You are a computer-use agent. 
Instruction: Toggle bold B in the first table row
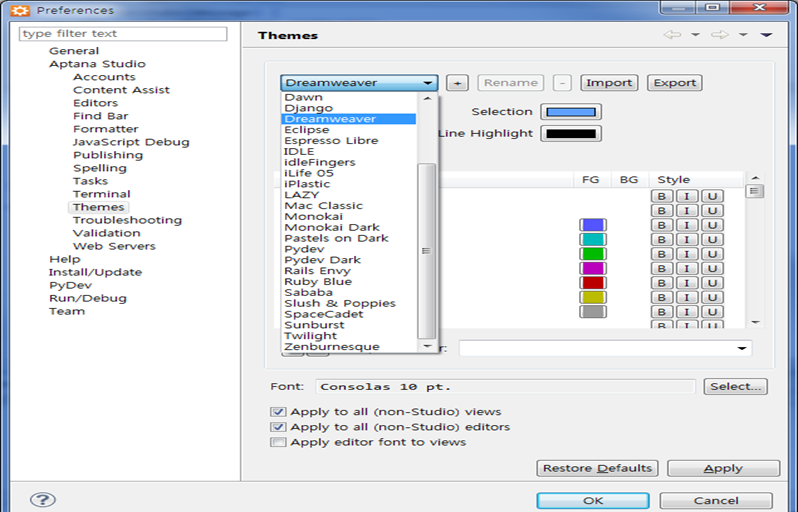point(662,196)
